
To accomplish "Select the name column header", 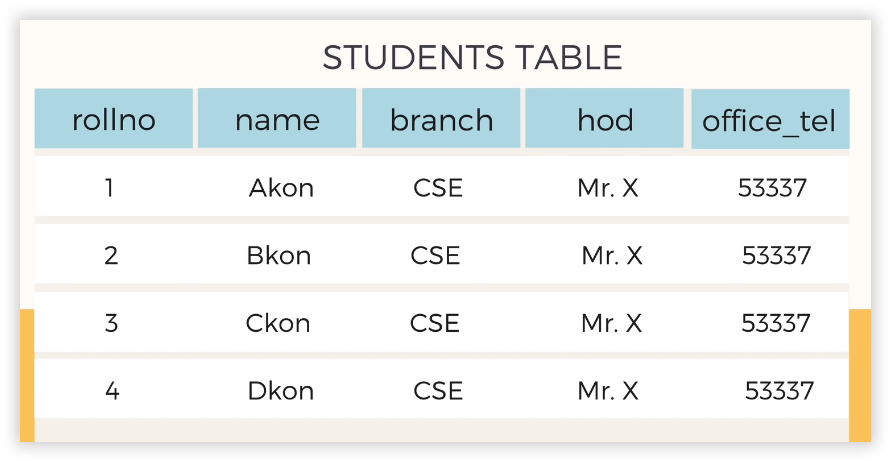I will 277,120.
